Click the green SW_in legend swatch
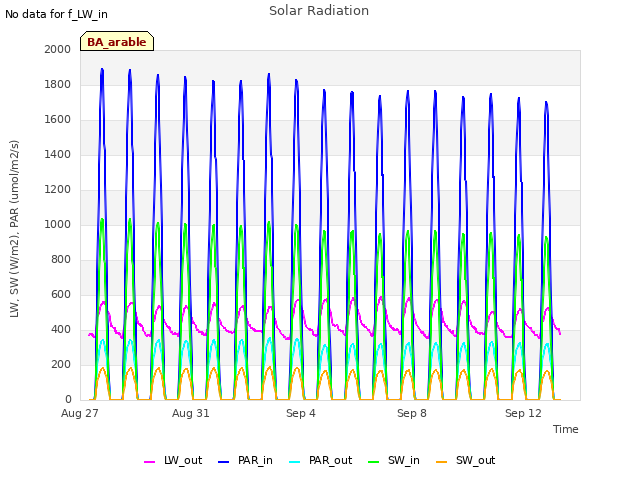Image resolution: width=640 pixels, height=480 pixels. pos(373,462)
